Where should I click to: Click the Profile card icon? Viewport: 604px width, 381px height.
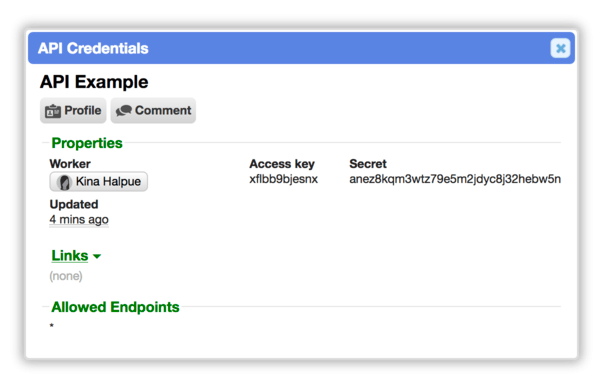click(x=53, y=111)
